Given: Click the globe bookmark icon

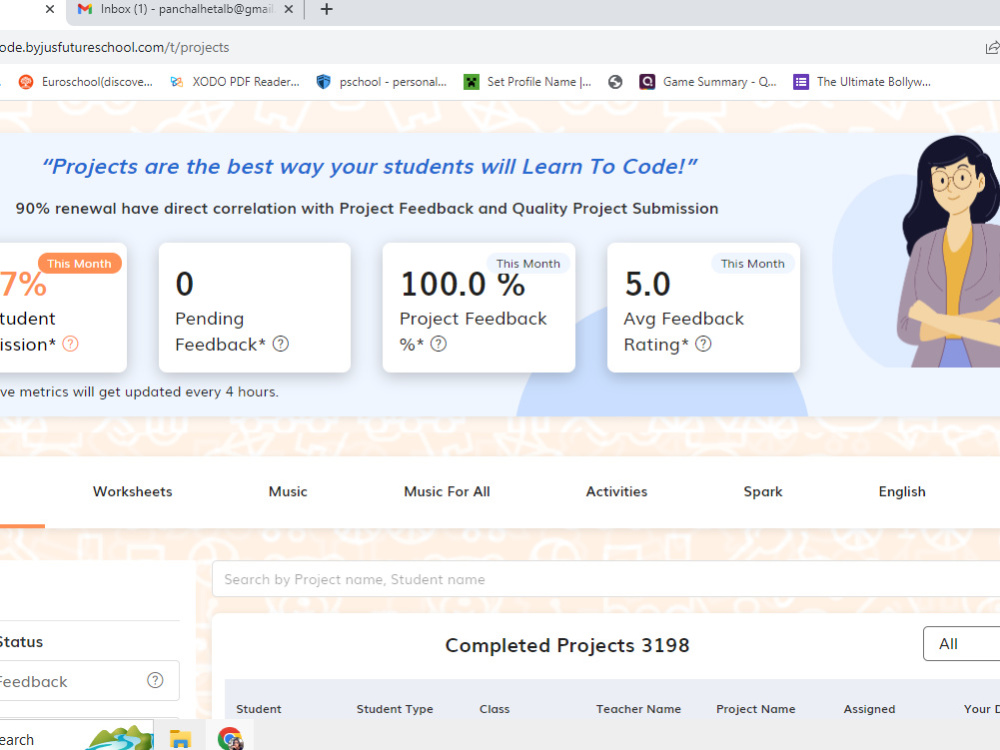Looking at the screenshot, I should click(x=615, y=82).
